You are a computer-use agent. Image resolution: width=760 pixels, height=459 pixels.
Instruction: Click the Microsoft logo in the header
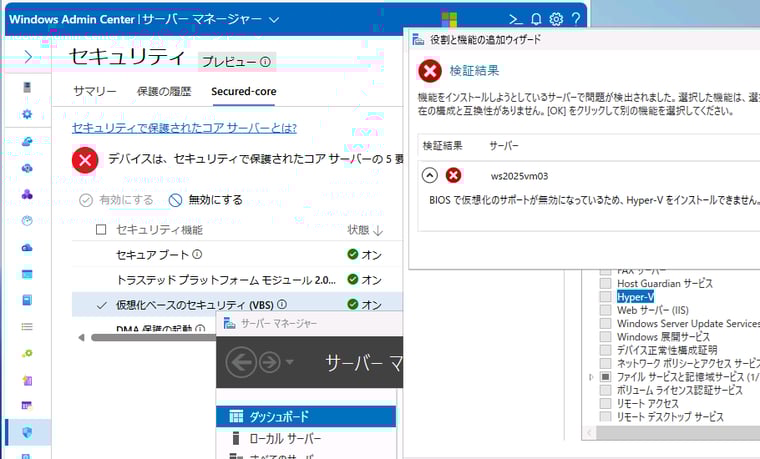click(449, 20)
